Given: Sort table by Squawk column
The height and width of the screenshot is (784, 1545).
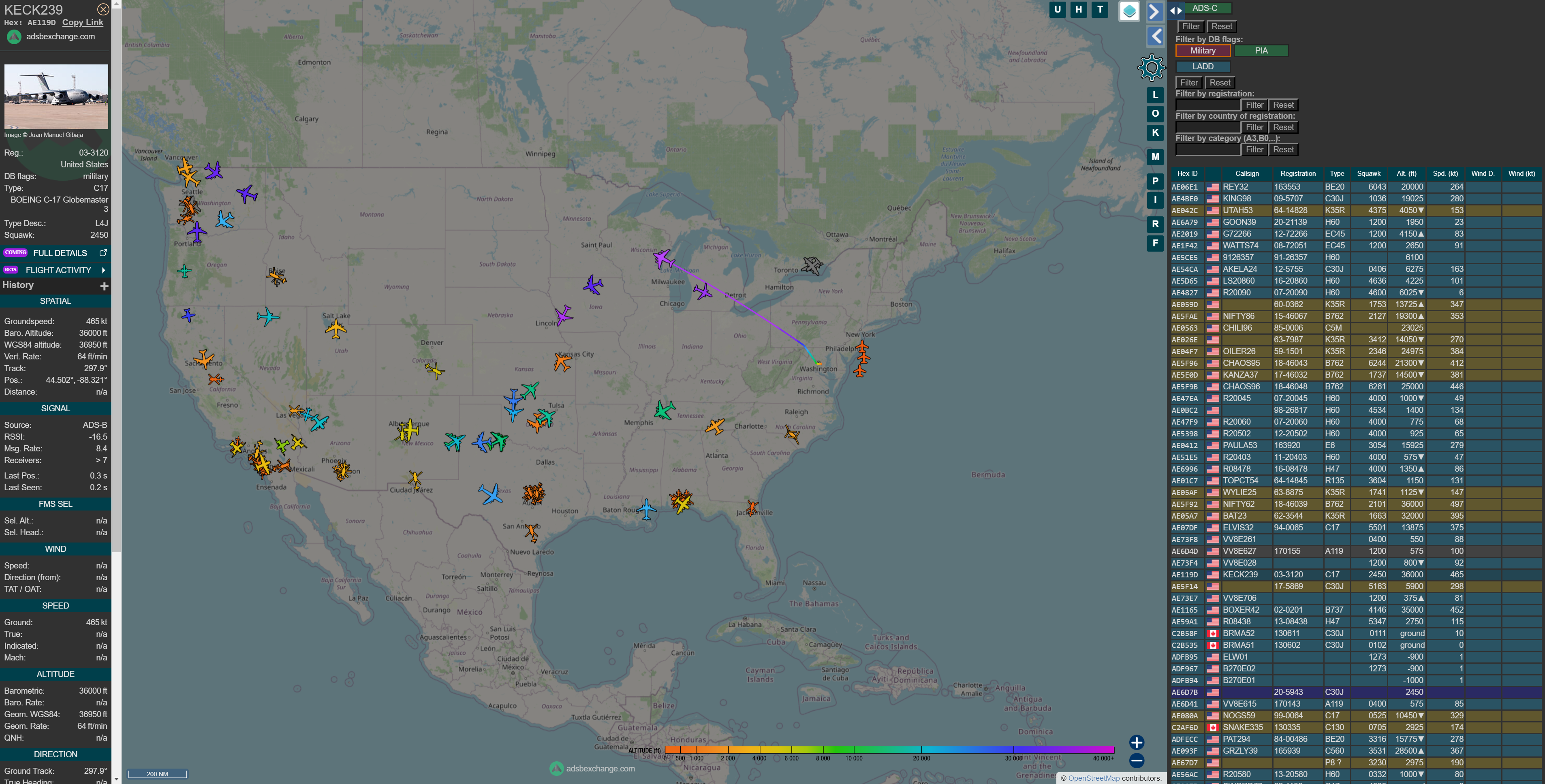Looking at the screenshot, I should (1368, 174).
